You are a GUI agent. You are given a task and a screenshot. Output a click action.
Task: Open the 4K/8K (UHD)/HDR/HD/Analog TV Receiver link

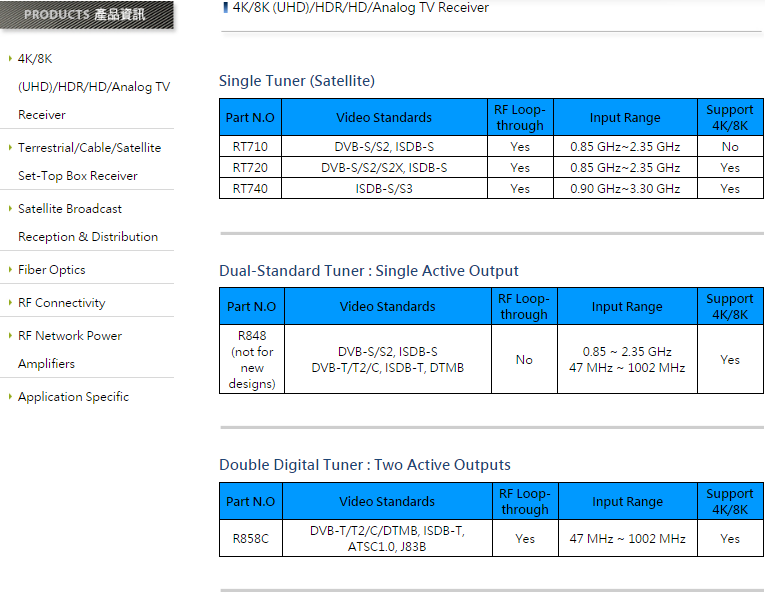(x=94, y=86)
